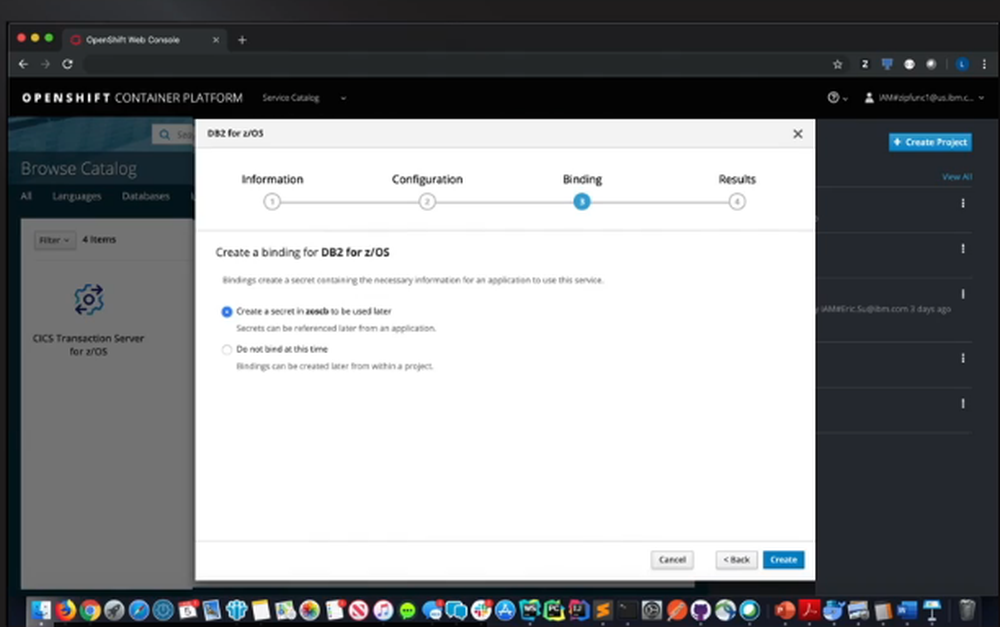The height and width of the screenshot is (627, 1000).
Task: Open the Chrome three-dot menu
Action: [x=984, y=64]
